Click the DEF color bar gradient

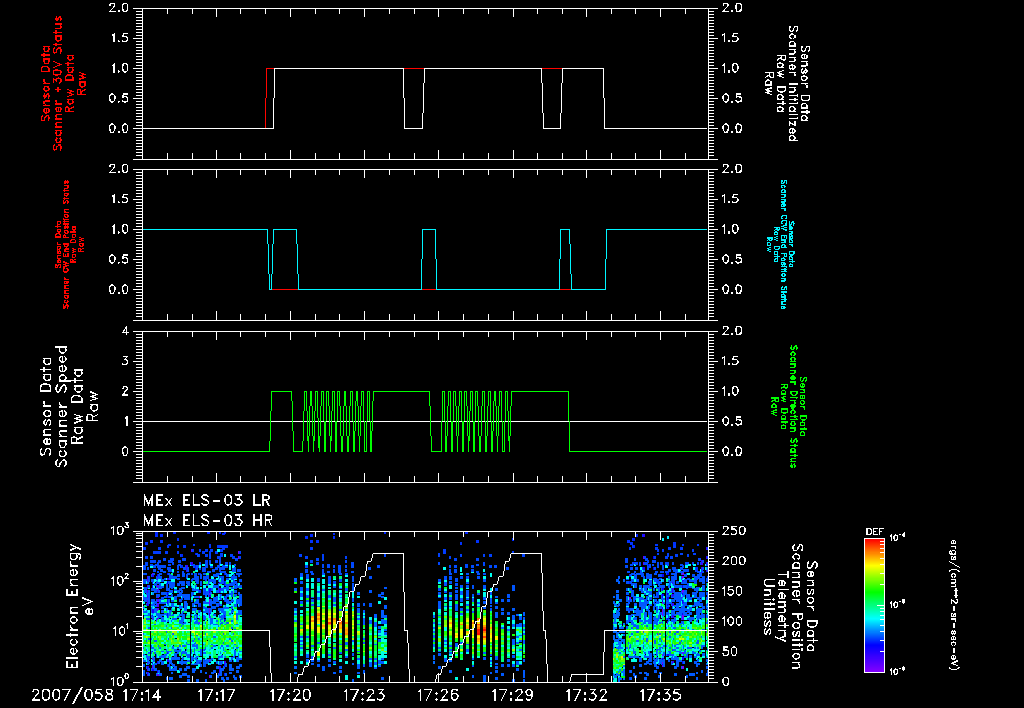[x=874, y=604]
